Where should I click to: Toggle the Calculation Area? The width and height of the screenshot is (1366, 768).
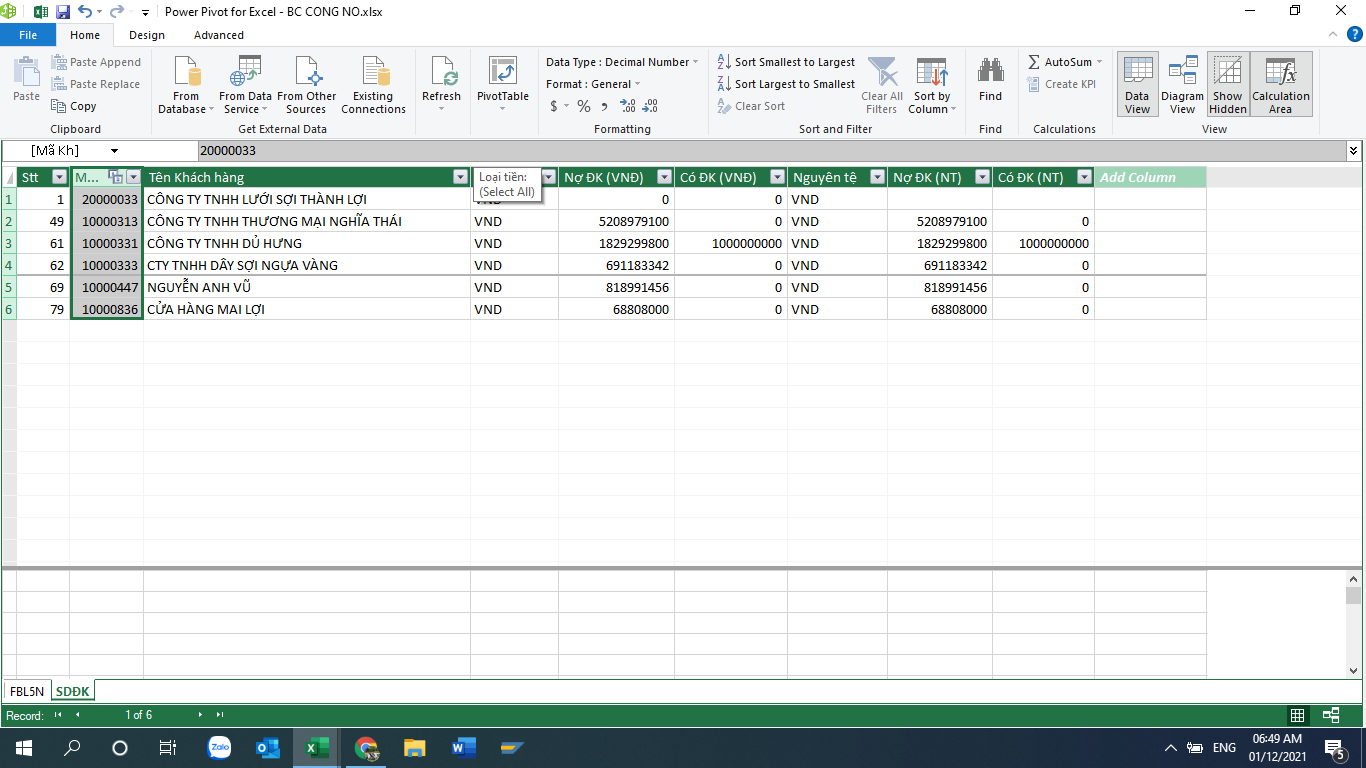pos(1280,84)
